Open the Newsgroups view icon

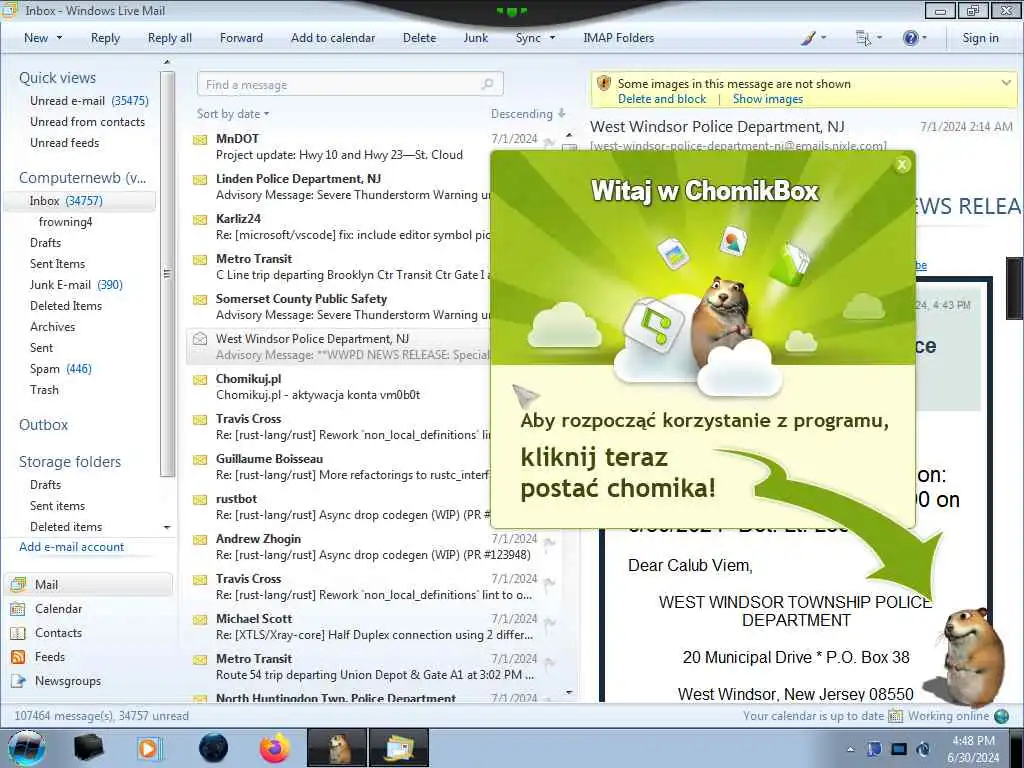pyautogui.click(x=18, y=681)
